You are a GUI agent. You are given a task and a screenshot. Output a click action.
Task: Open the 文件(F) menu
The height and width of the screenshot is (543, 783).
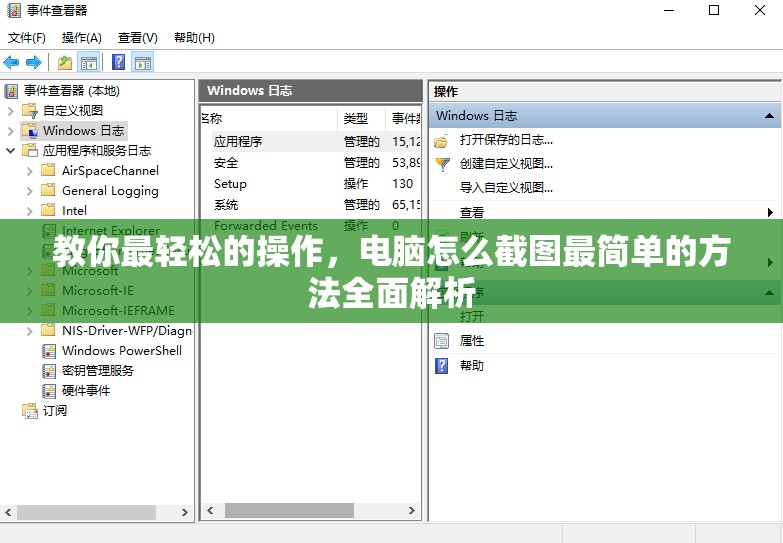[x=27, y=38]
